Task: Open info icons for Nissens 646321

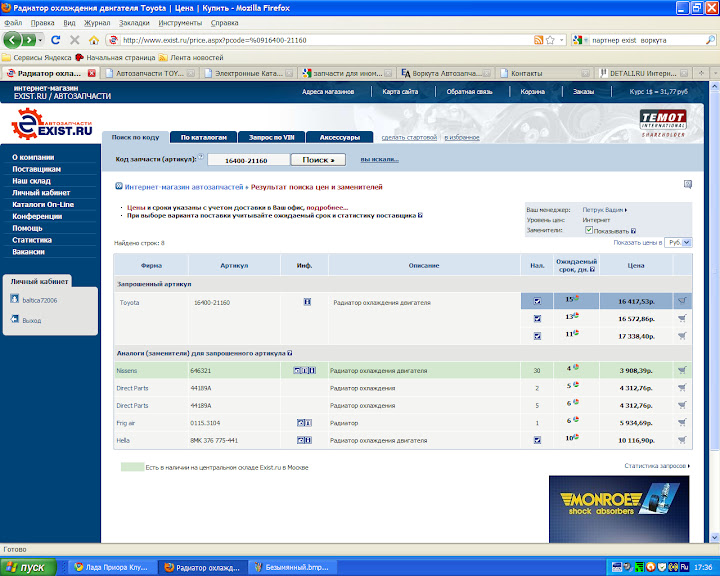Action: point(304,370)
